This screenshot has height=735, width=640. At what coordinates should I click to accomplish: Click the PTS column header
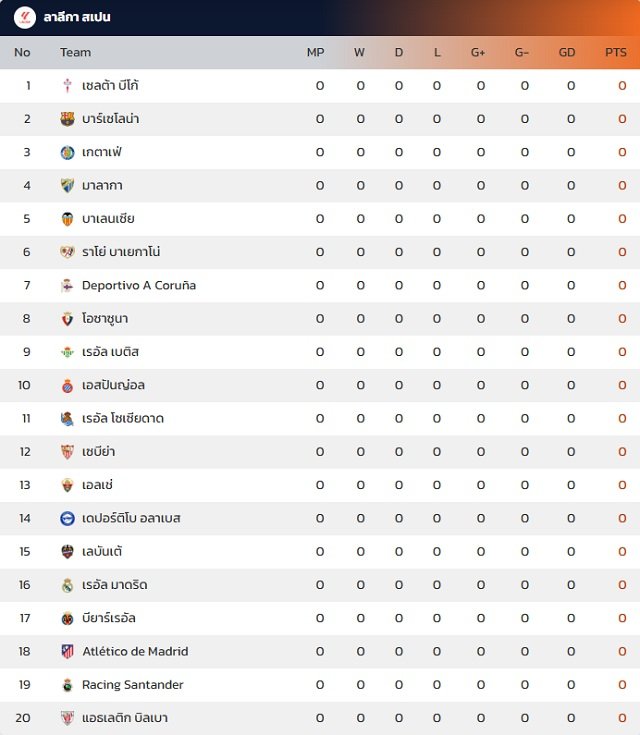(616, 52)
